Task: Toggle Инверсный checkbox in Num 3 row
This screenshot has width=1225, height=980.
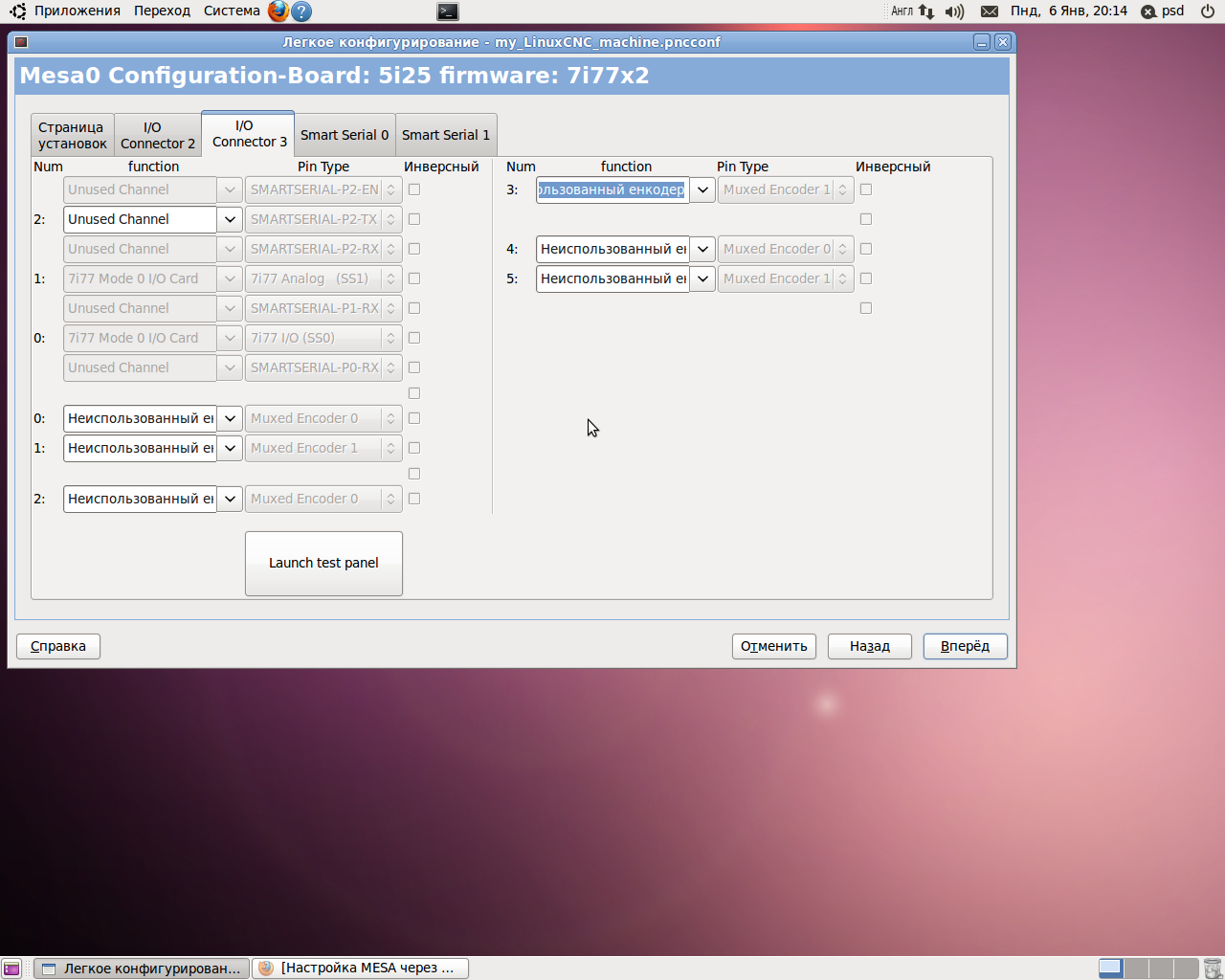Action: (866, 189)
